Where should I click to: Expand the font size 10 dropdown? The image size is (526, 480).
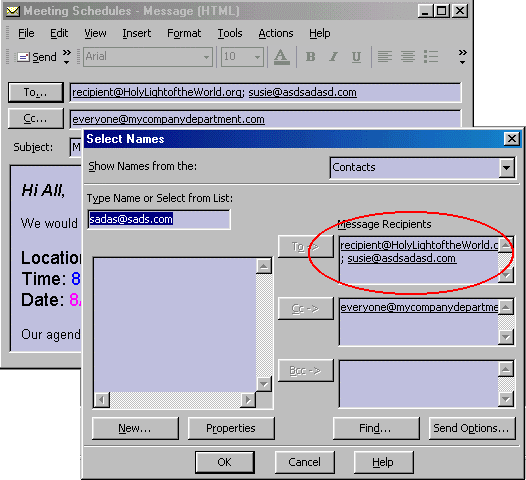257,57
